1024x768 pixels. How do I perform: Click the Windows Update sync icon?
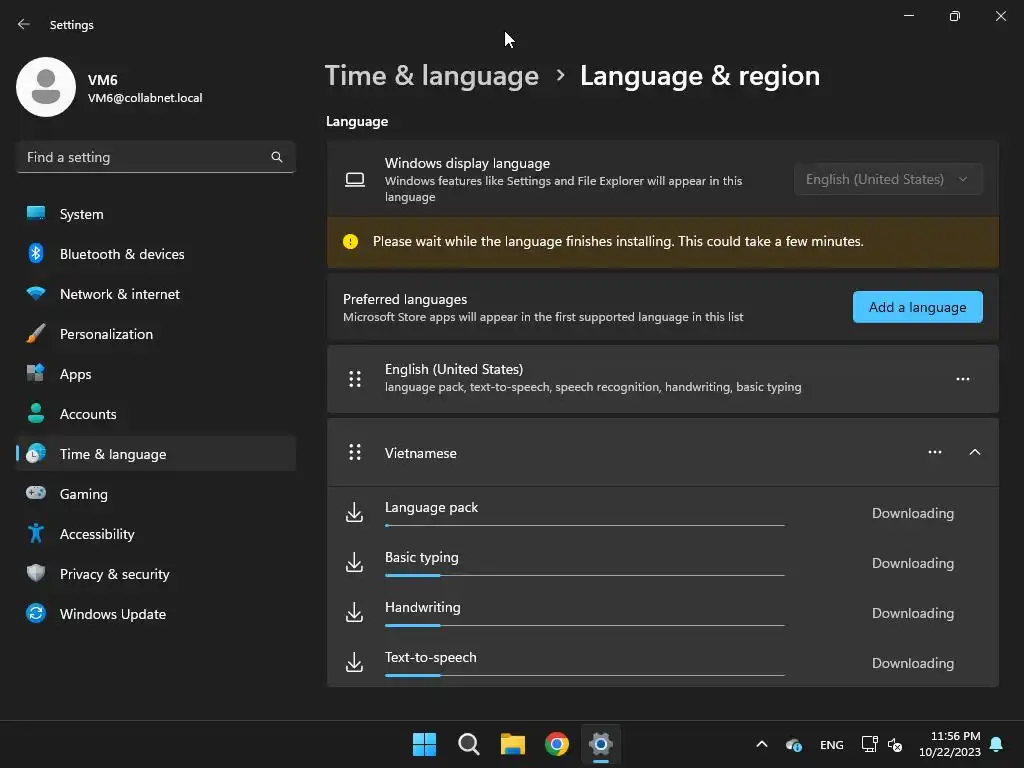36,613
